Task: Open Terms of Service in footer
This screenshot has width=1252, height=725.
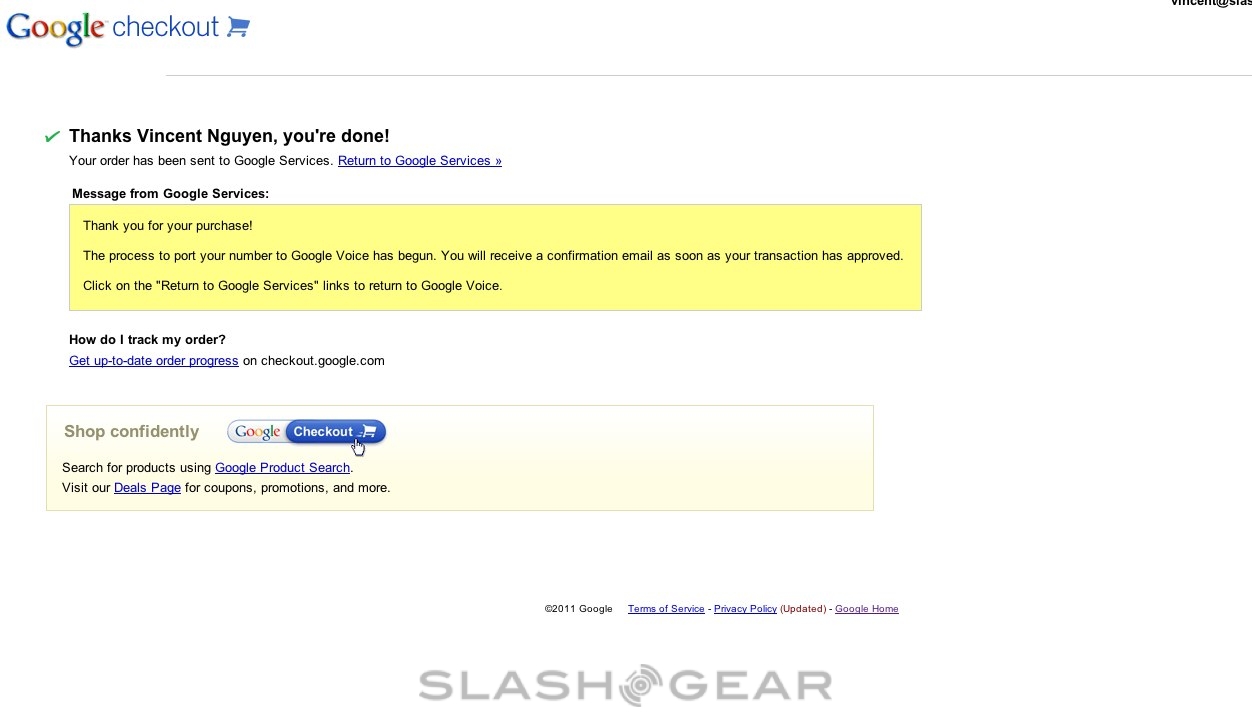Action: (x=666, y=609)
